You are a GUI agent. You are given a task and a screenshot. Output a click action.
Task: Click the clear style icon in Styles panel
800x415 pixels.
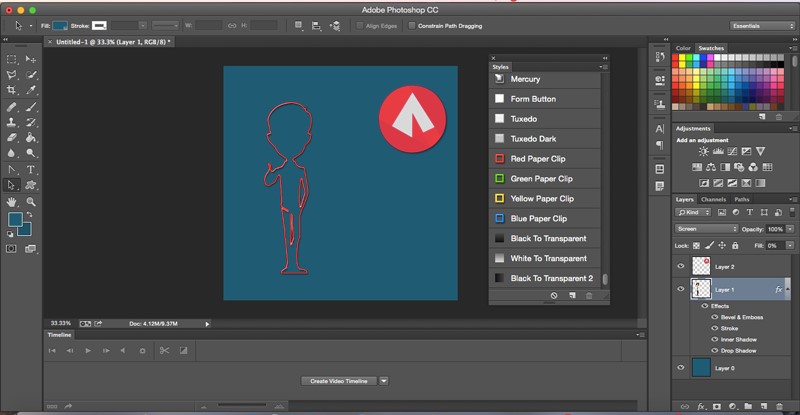tap(554, 296)
